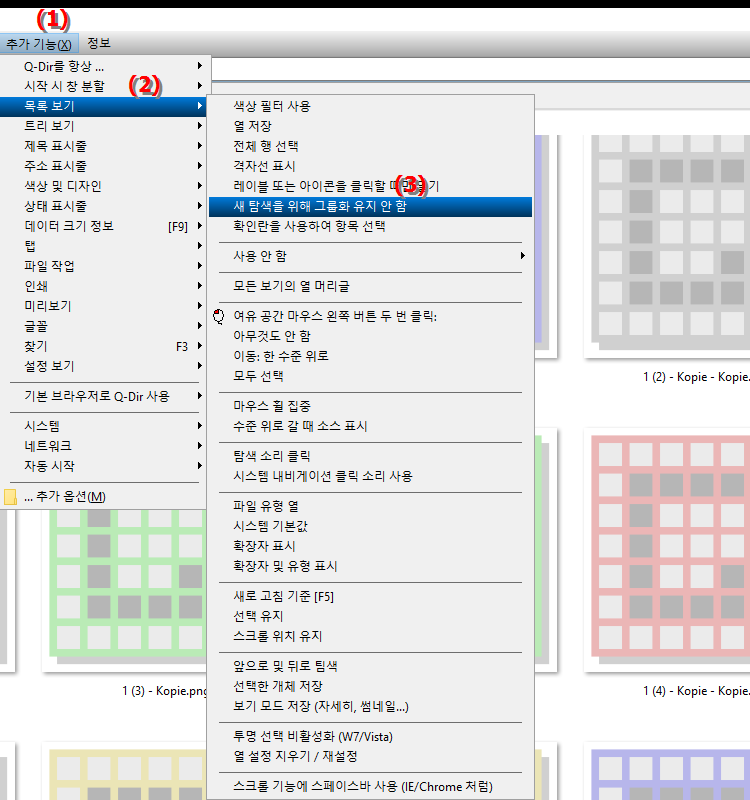750x800 pixels.
Task: Open the 시스템 menu entry
Action: point(105,426)
